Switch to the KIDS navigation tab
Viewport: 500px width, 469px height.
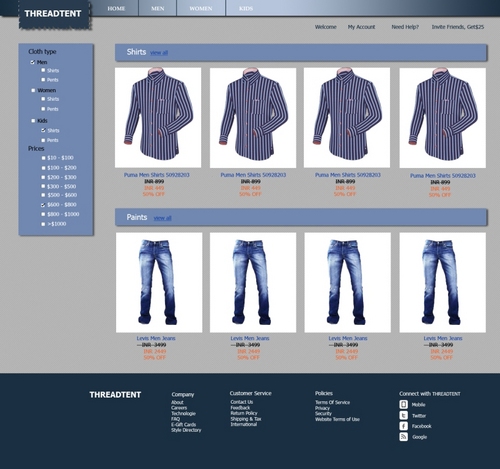(x=246, y=8)
